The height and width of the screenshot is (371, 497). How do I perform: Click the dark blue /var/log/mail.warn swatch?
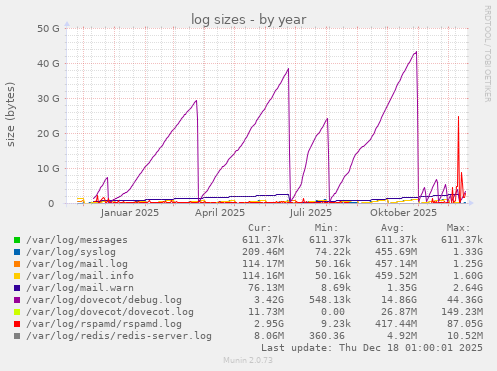click(17, 288)
